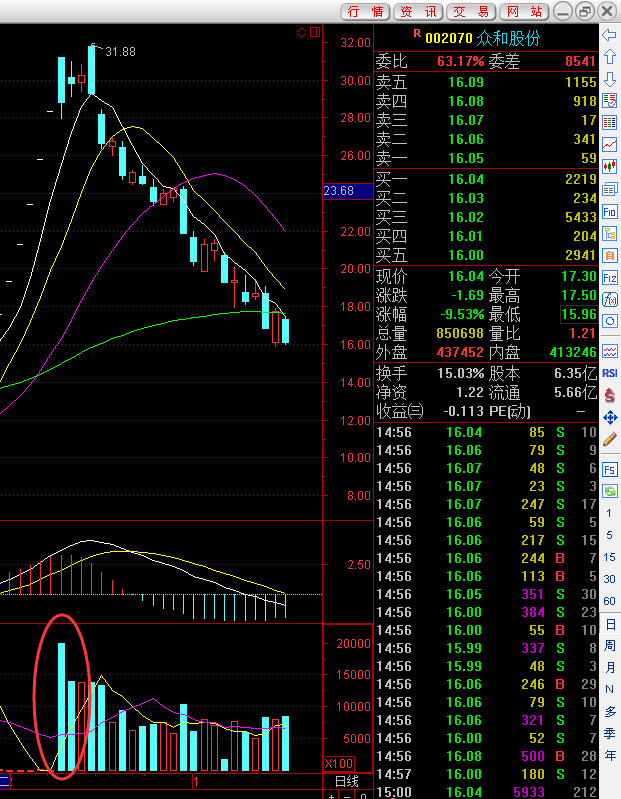This screenshot has width=621, height=799.
Task: Click the red S icon in sidebar
Action: (x=610, y=395)
